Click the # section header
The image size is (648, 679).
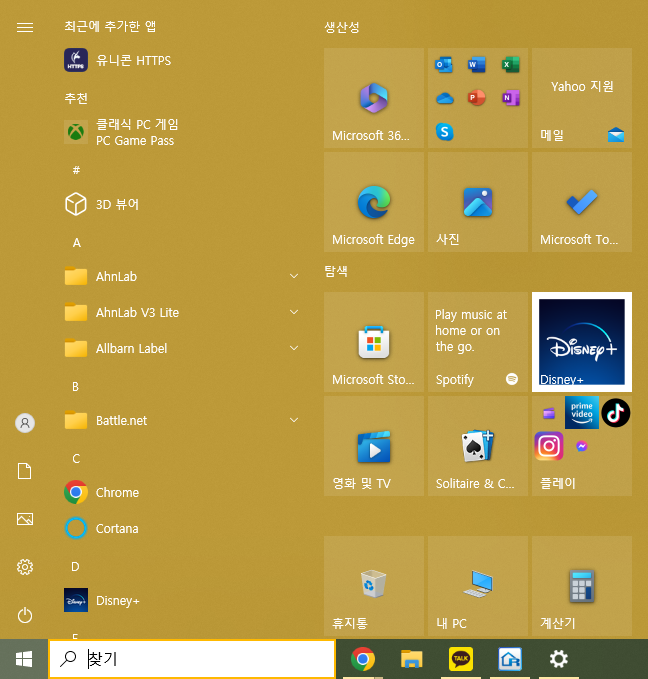coord(76,170)
